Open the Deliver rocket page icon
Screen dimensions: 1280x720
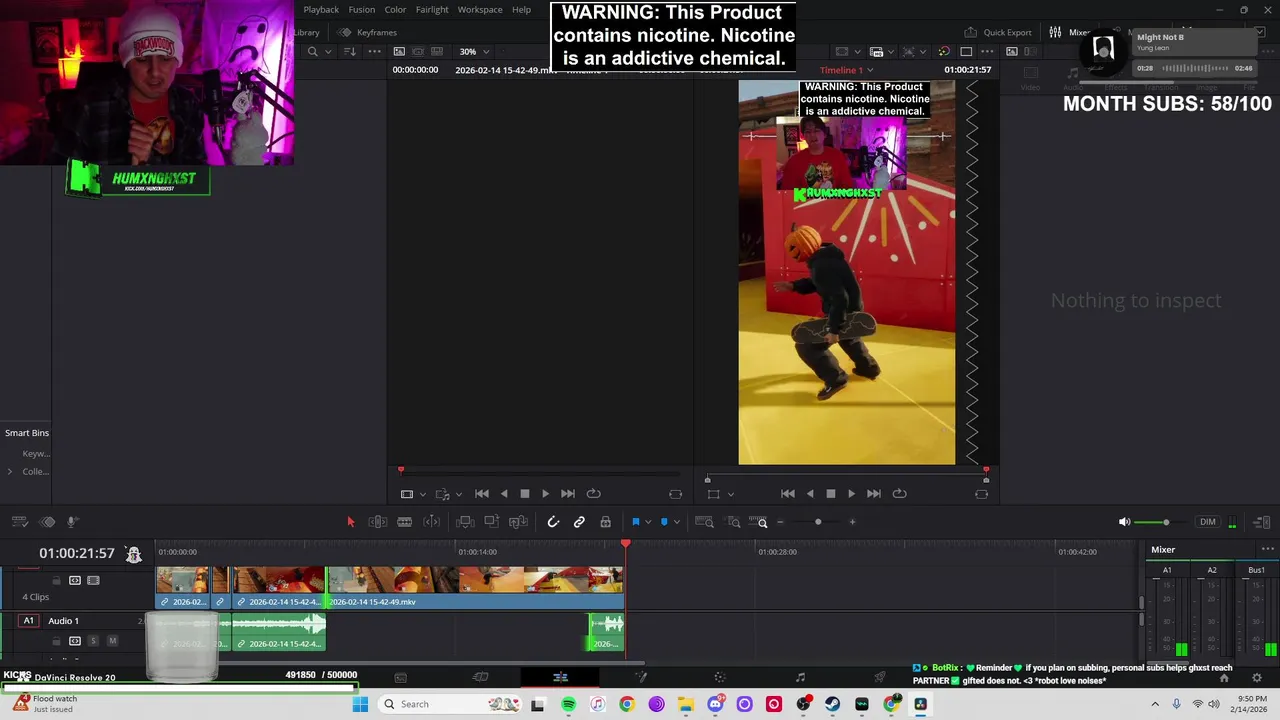point(880,677)
